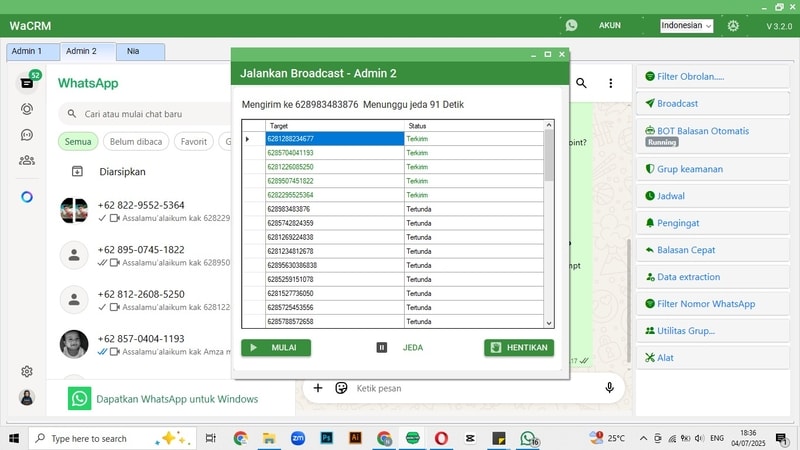Open the Indonesian language dropdown
This screenshot has height=450, width=800.
pyautogui.click(x=686, y=26)
